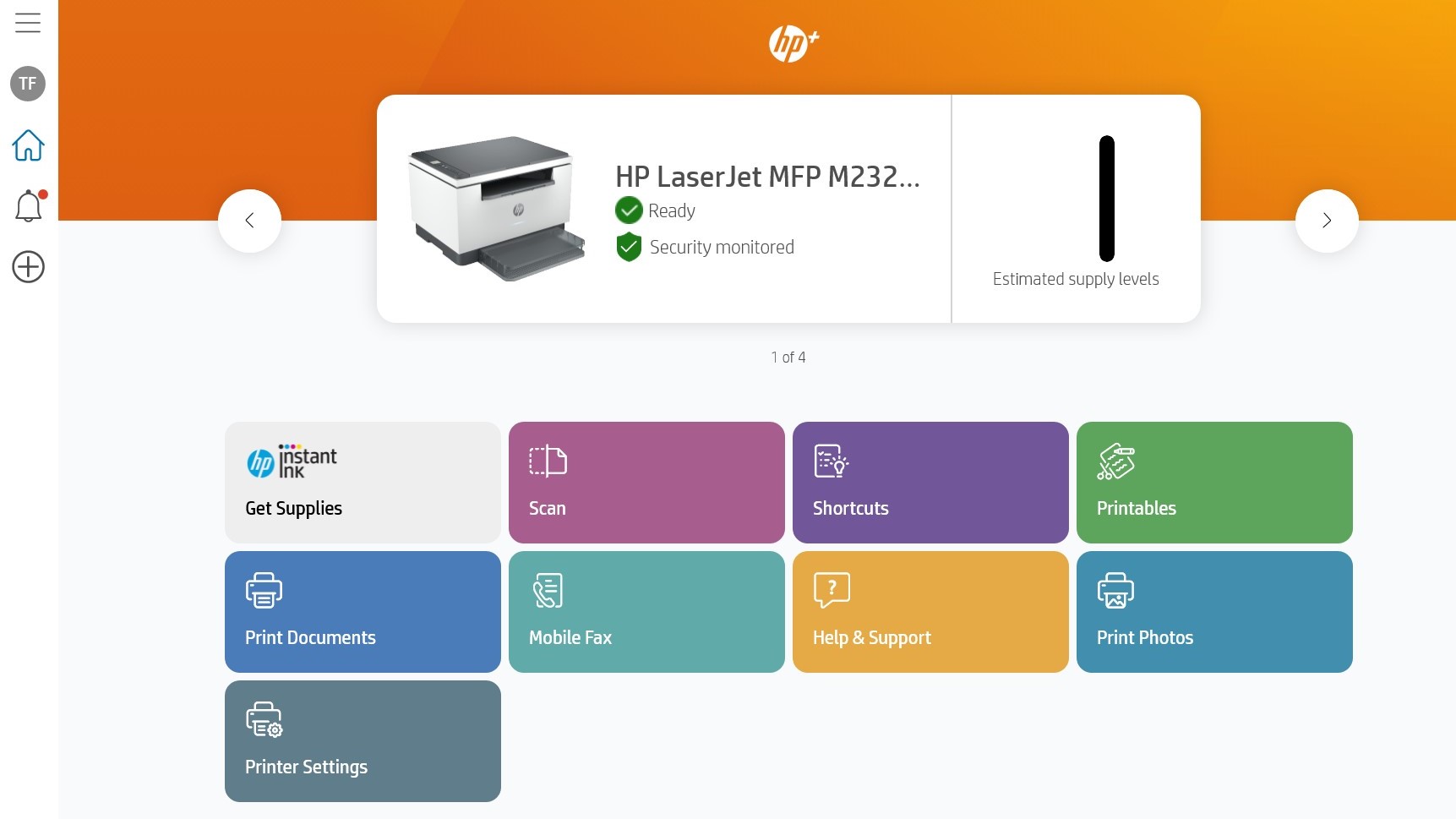Screen dimensions: 1456x819
Task: Open notifications bell
Action: (x=30, y=205)
